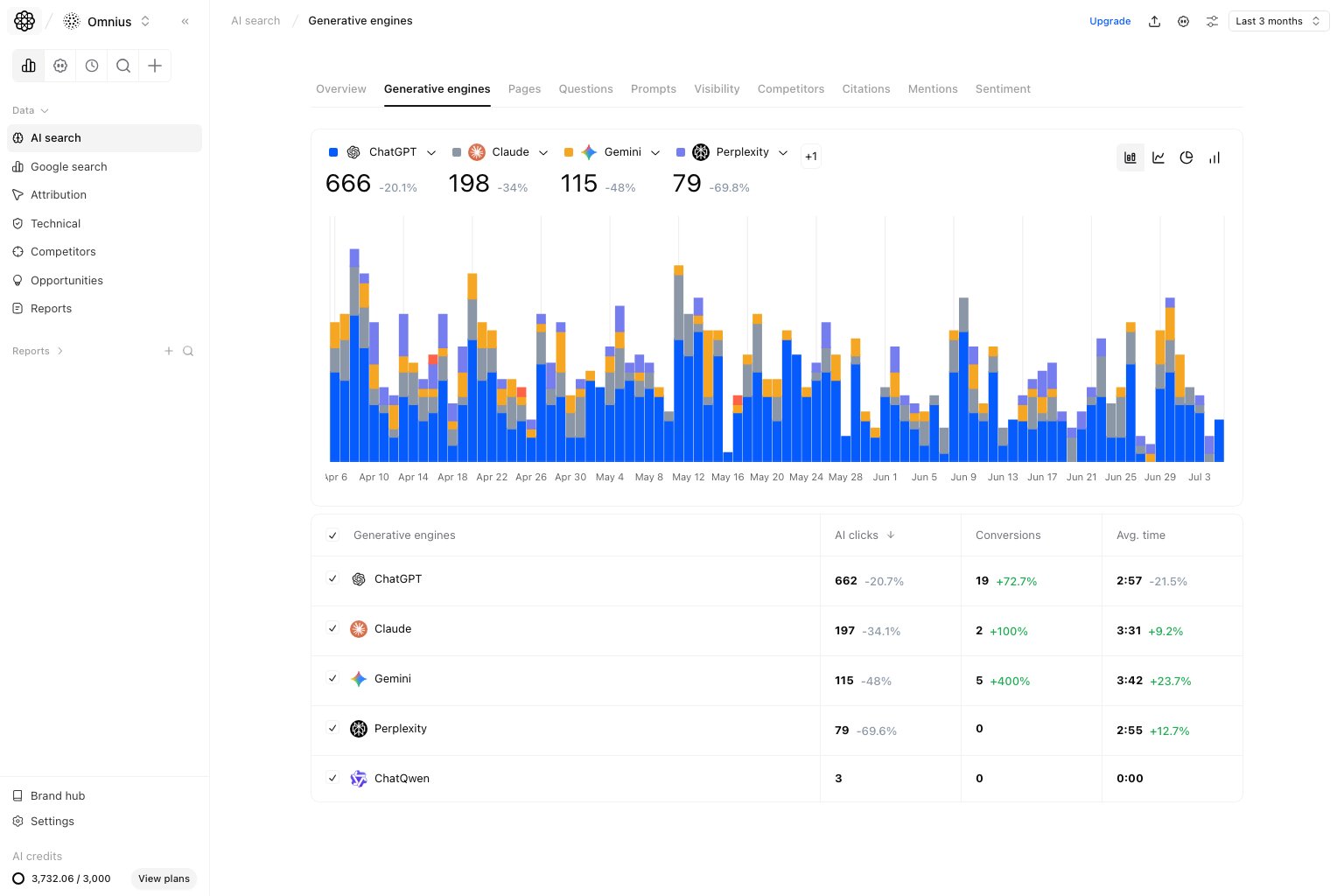Expand the Reports section chevron
Screen dimensions: 1344x896
(60, 351)
